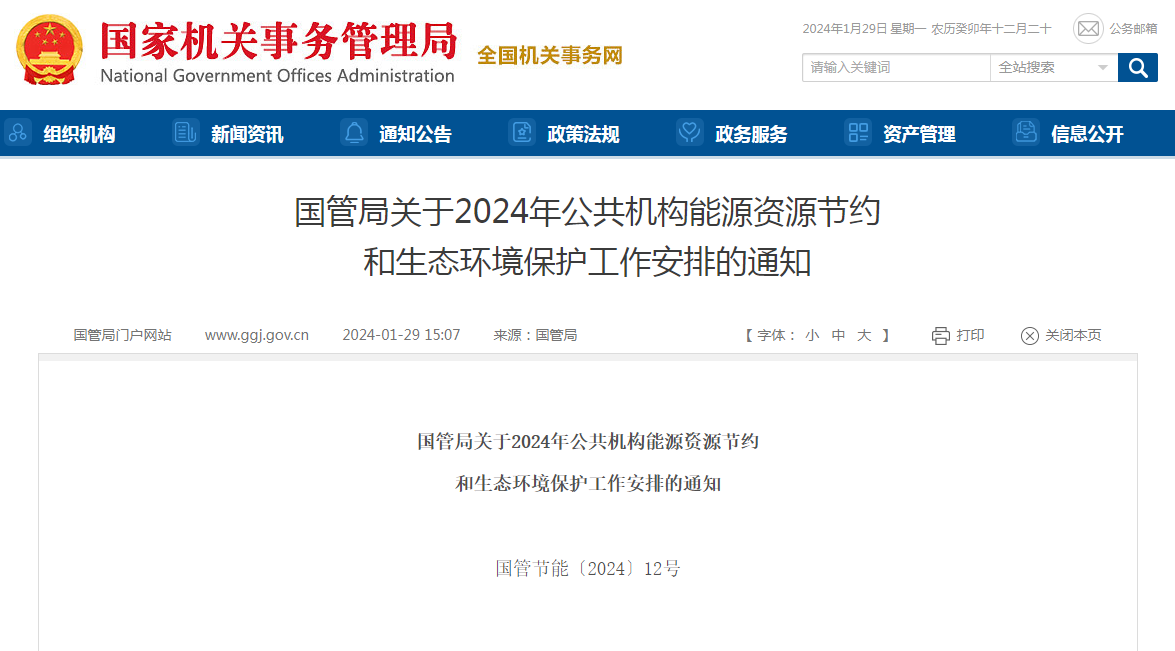Click the 资产管理 grid icon
1175x651 pixels.
(857, 133)
